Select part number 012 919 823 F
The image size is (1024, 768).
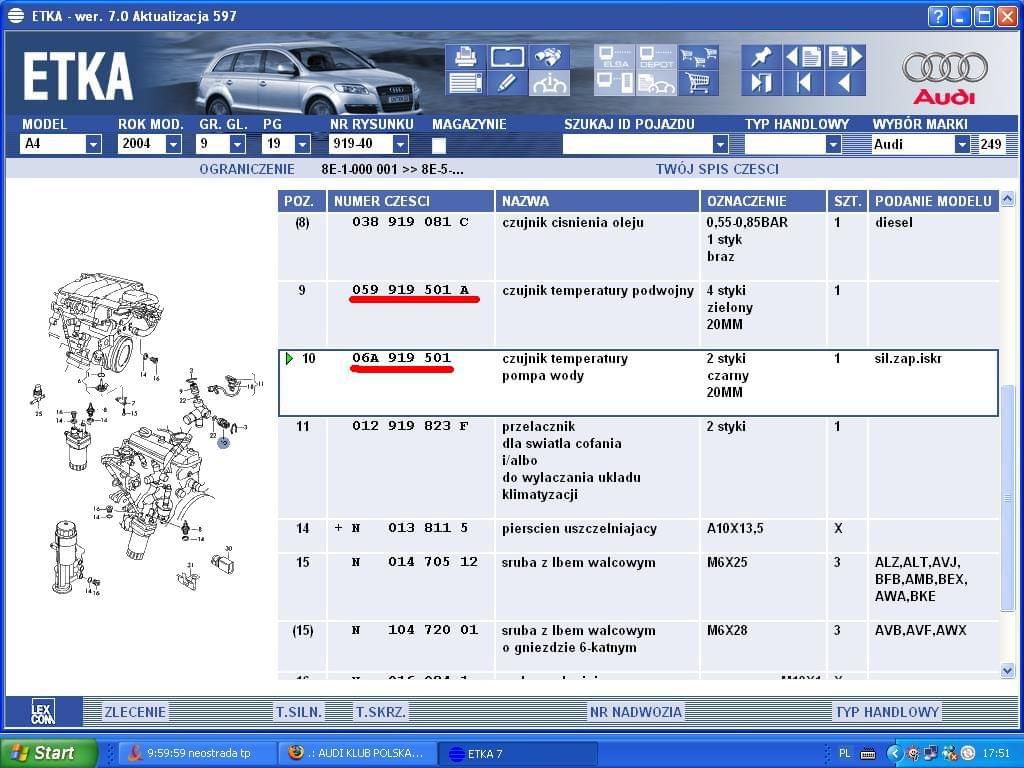410,426
